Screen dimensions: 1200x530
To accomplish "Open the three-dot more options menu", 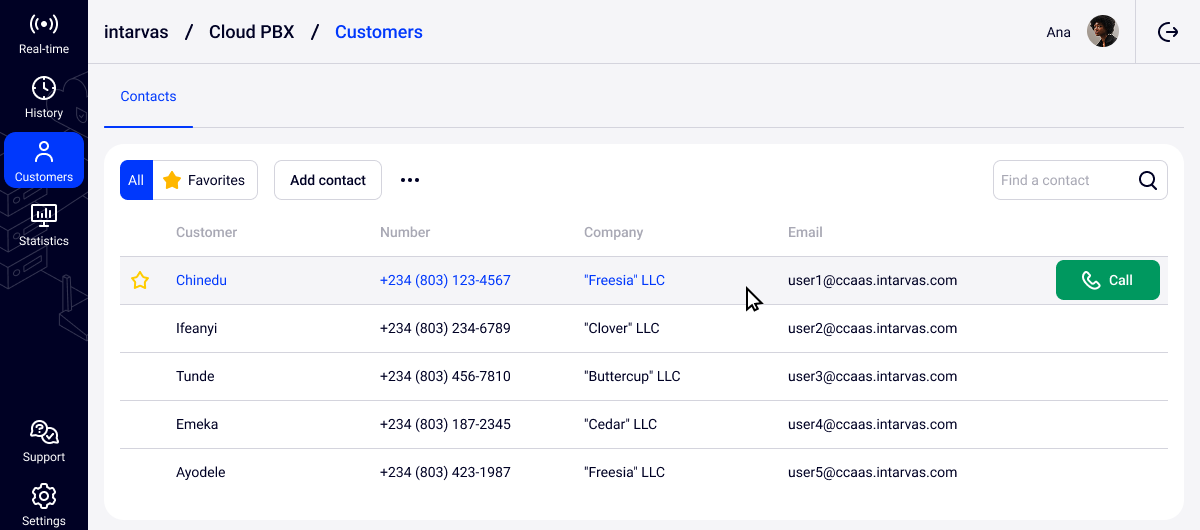I will point(410,180).
